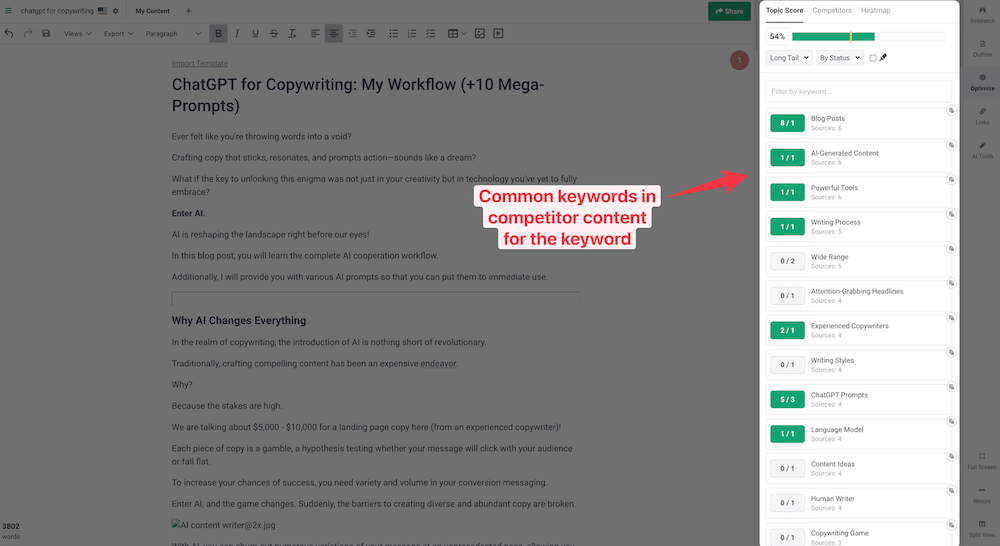Toggle center text alignment
This screenshot has width=1000, height=546.
pyautogui.click(x=334, y=33)
